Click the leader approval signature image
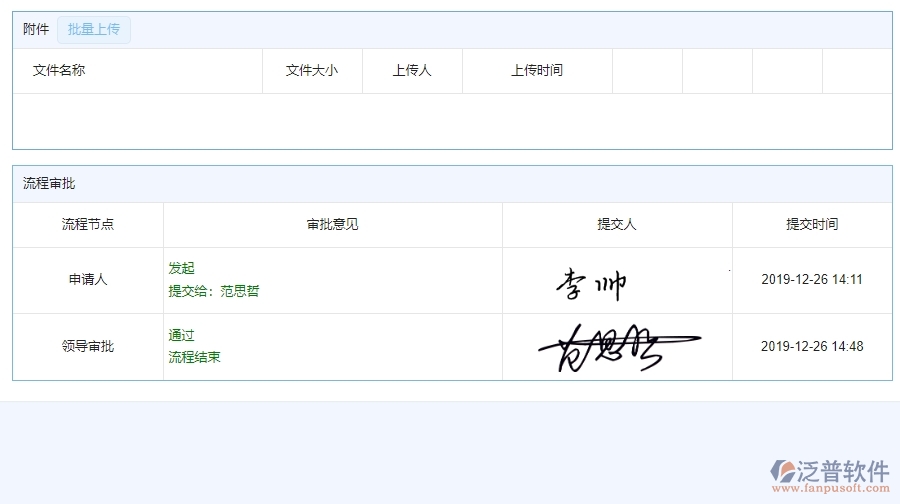Screen dimensions: 900x504 coord(617,347)
